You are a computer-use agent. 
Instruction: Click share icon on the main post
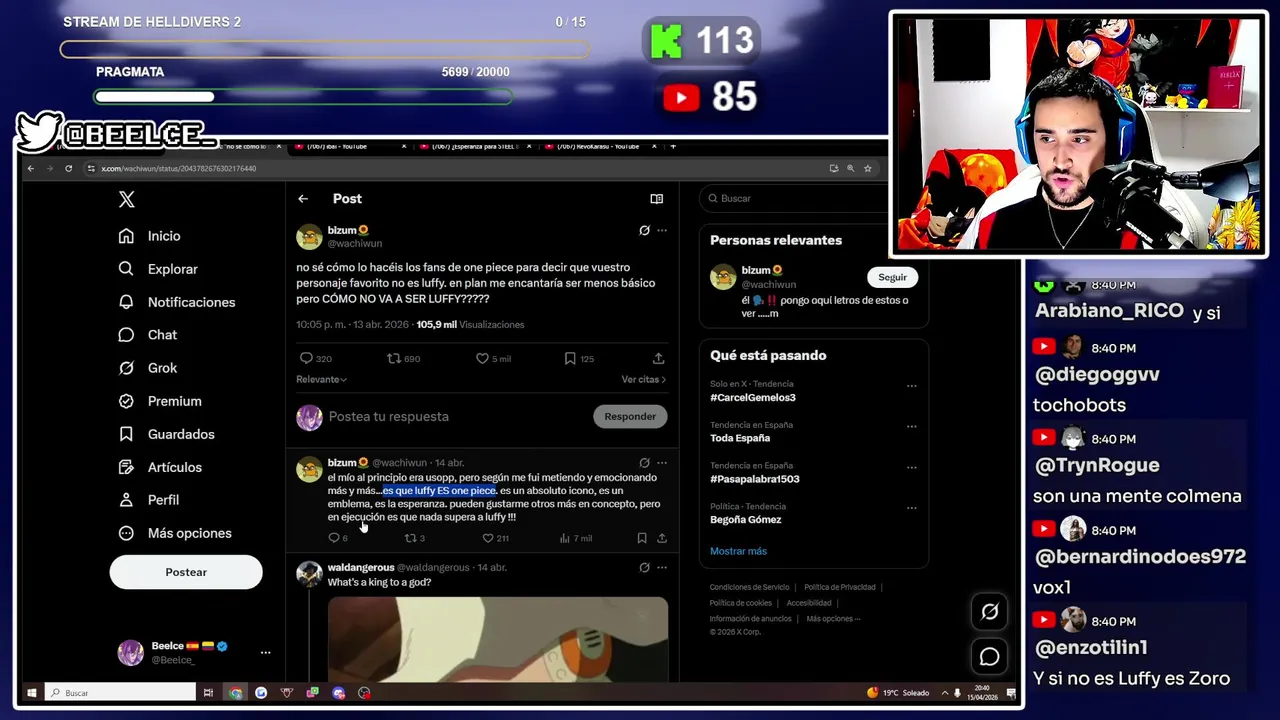658,358
